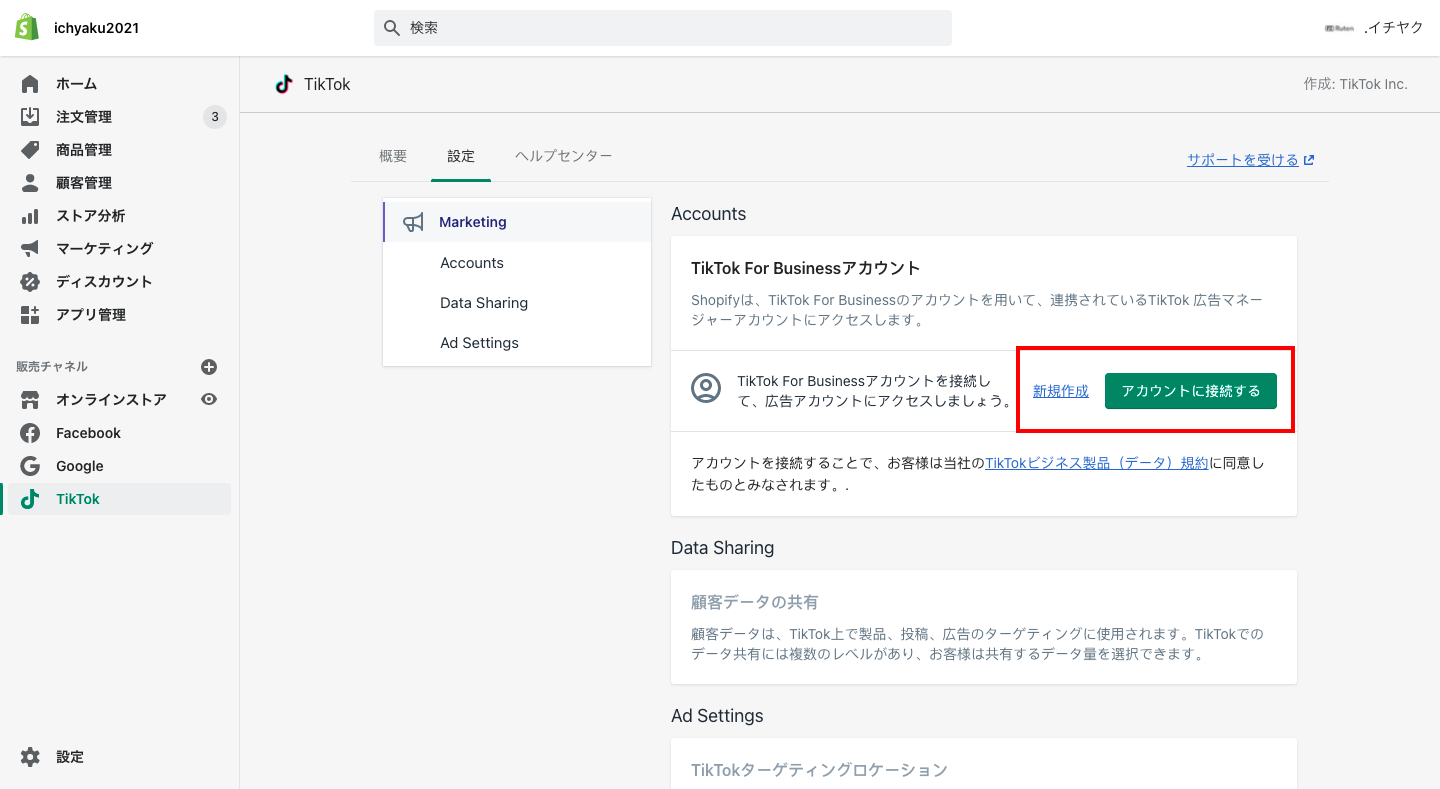Click the Google channel icon
1440x789 pixels.
pos(30,466)
